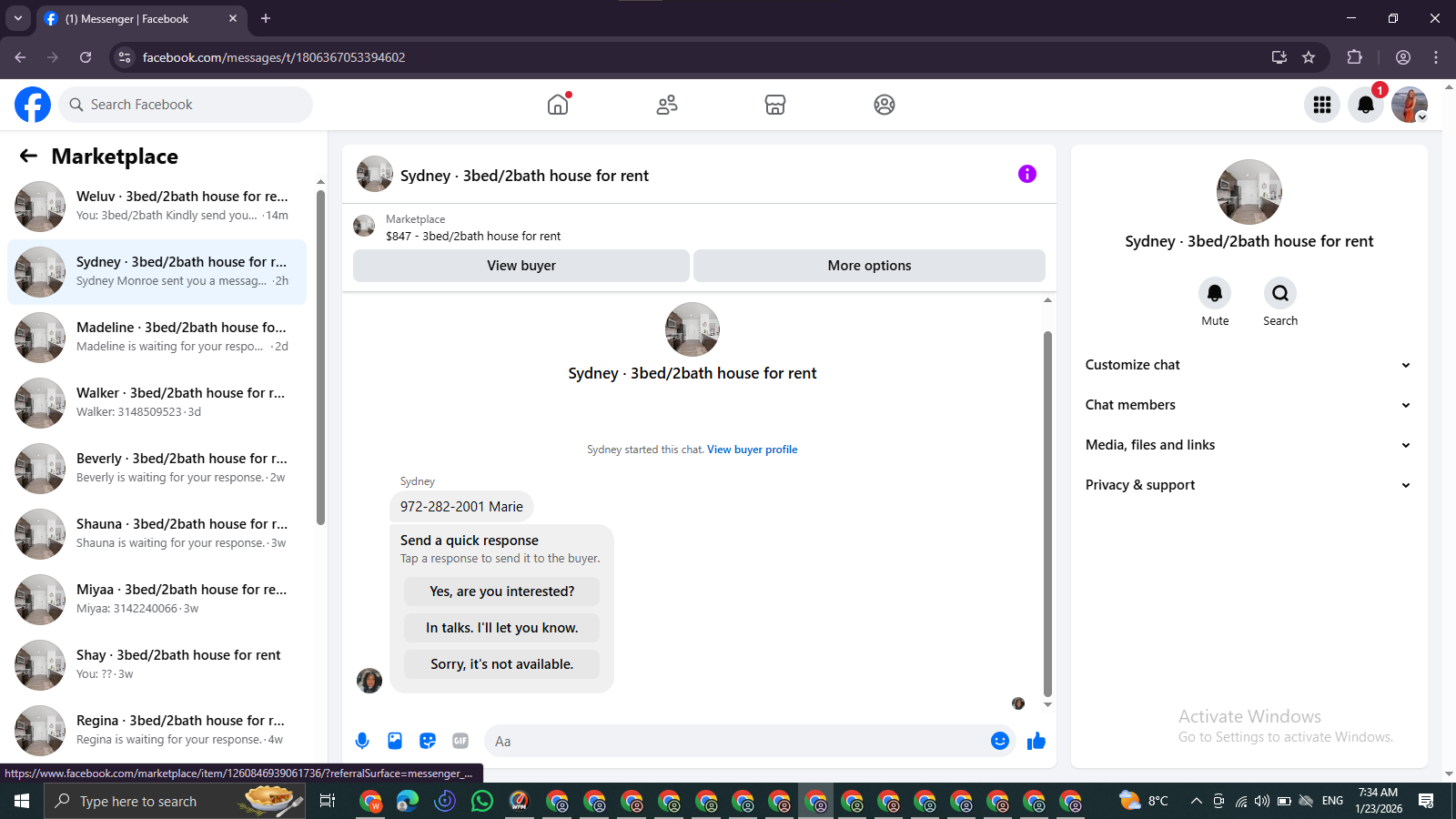This screenshot has height=819, width=1456.
Task: Click the Facebook logo icon
Action: 33,105
